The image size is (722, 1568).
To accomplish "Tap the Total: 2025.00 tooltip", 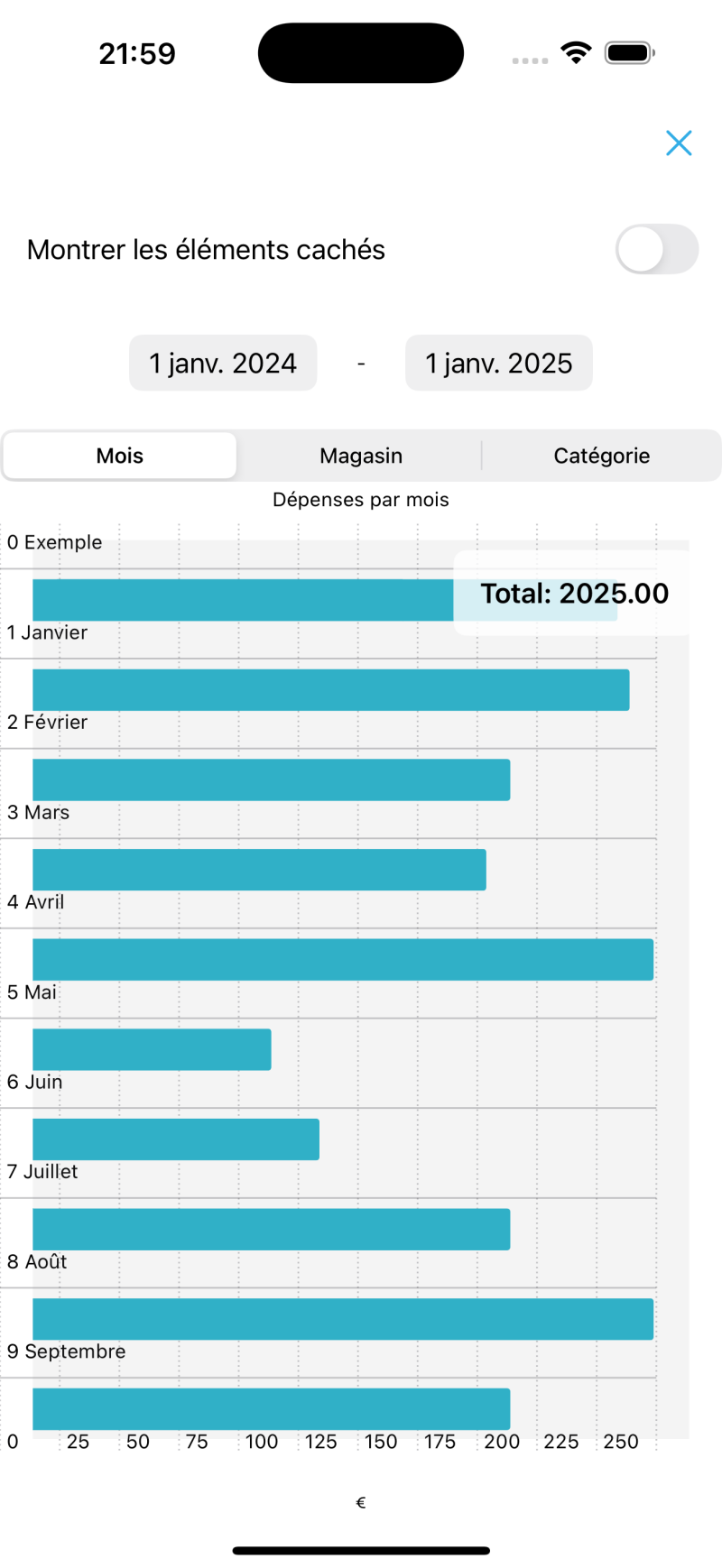I will point(573,594).
